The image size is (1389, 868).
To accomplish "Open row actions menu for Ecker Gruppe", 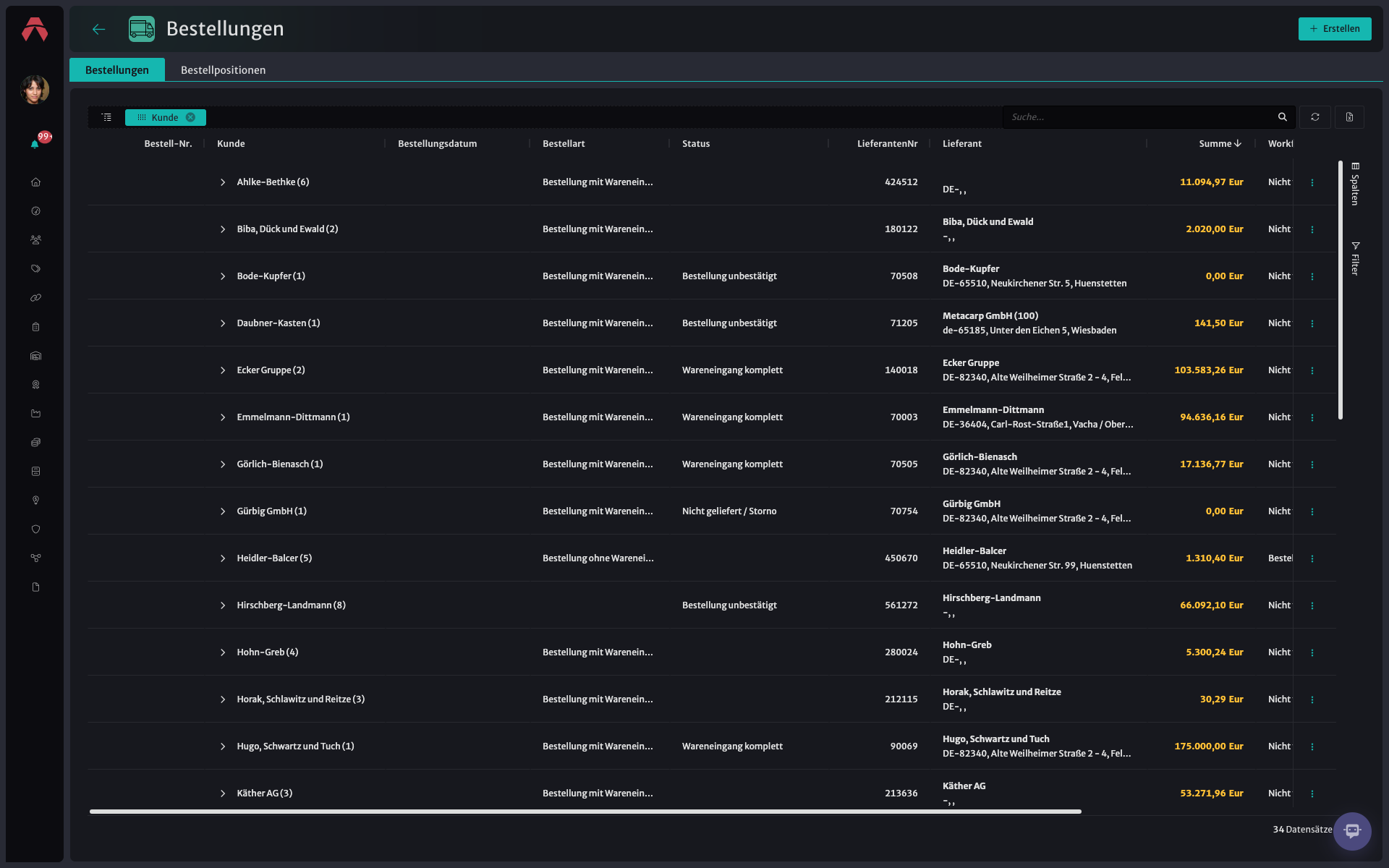I will (x=1312, y=370).
